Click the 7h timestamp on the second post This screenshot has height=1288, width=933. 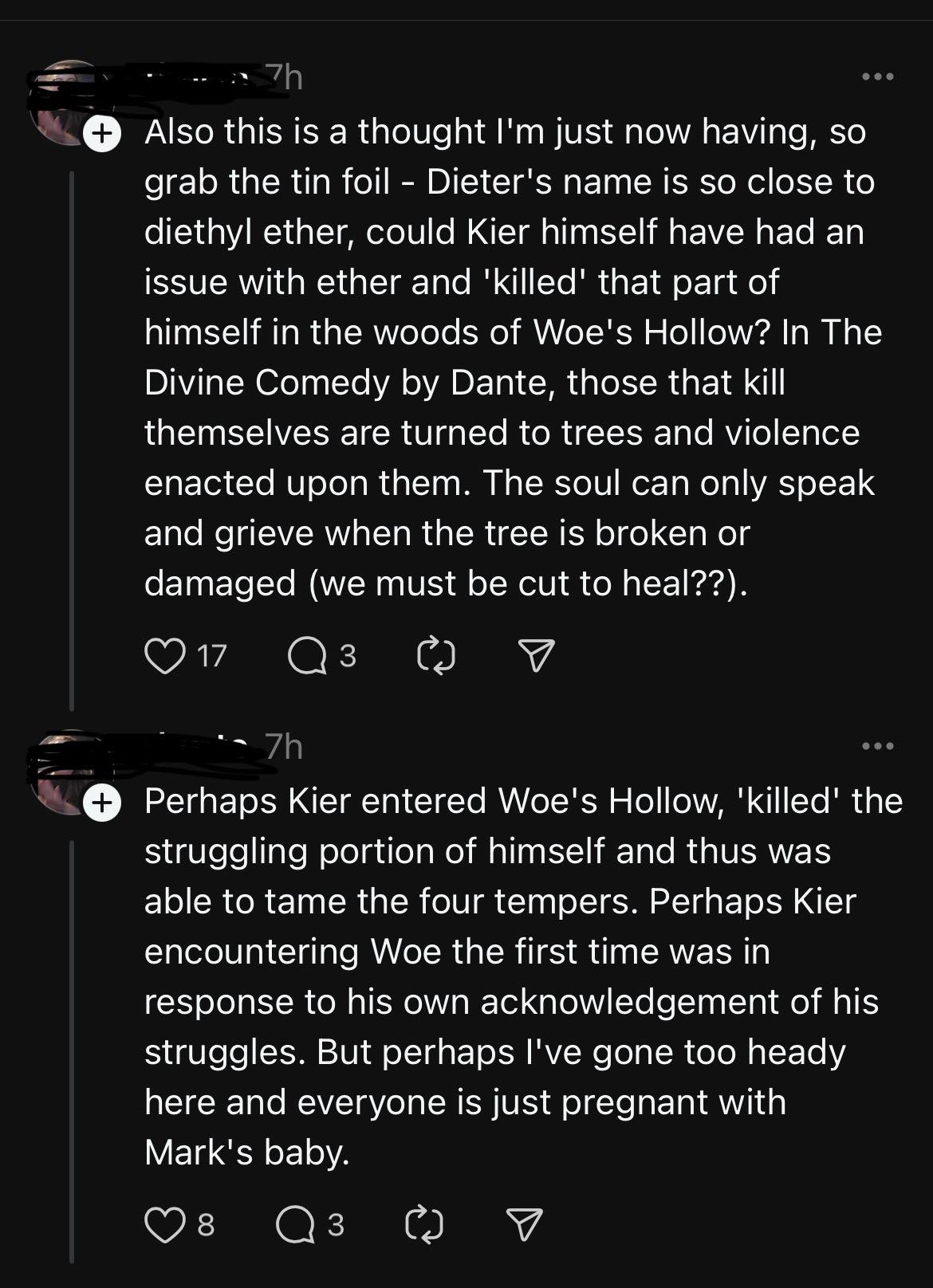284,747
